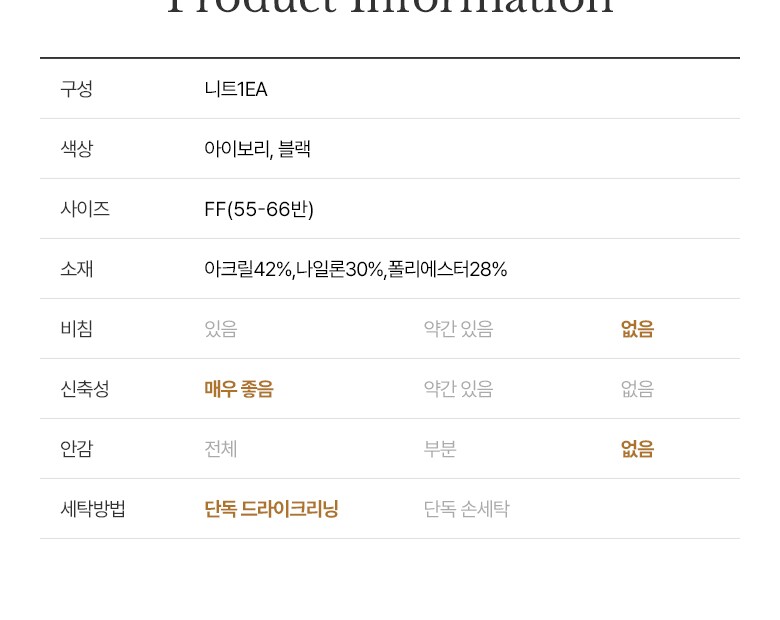
Task: Click the 색상 row label
Action: (x=76, y=149)
